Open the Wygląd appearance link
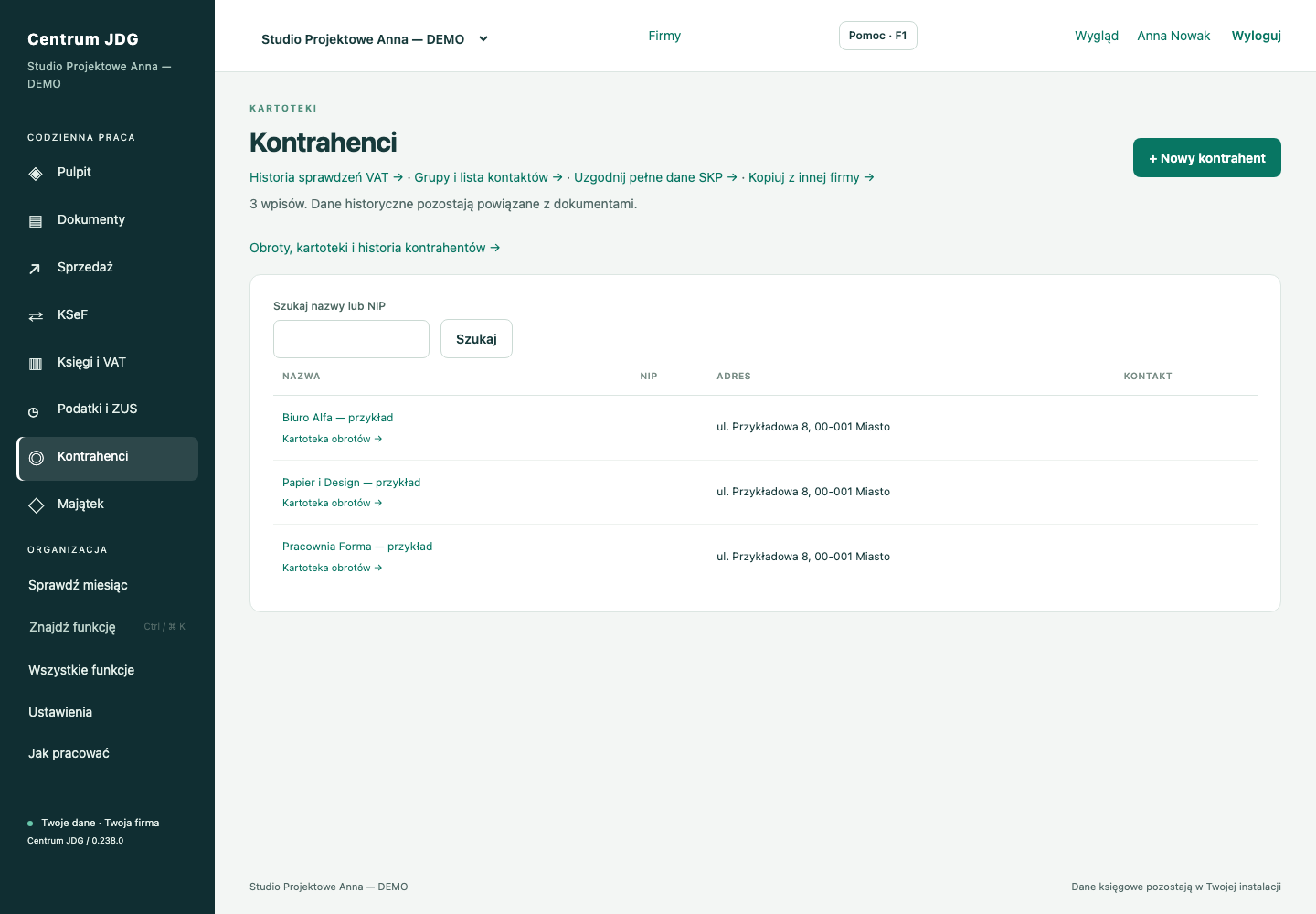 1097,36
